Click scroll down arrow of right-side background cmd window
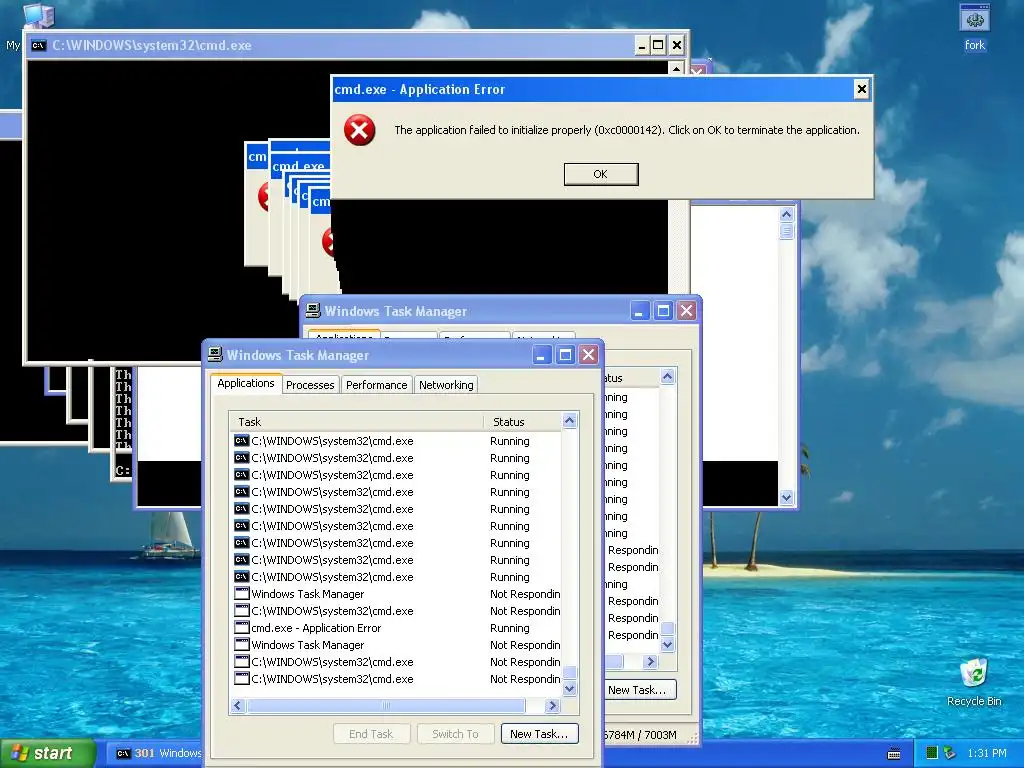1024x768 pixels. click(x=786, y=497)
